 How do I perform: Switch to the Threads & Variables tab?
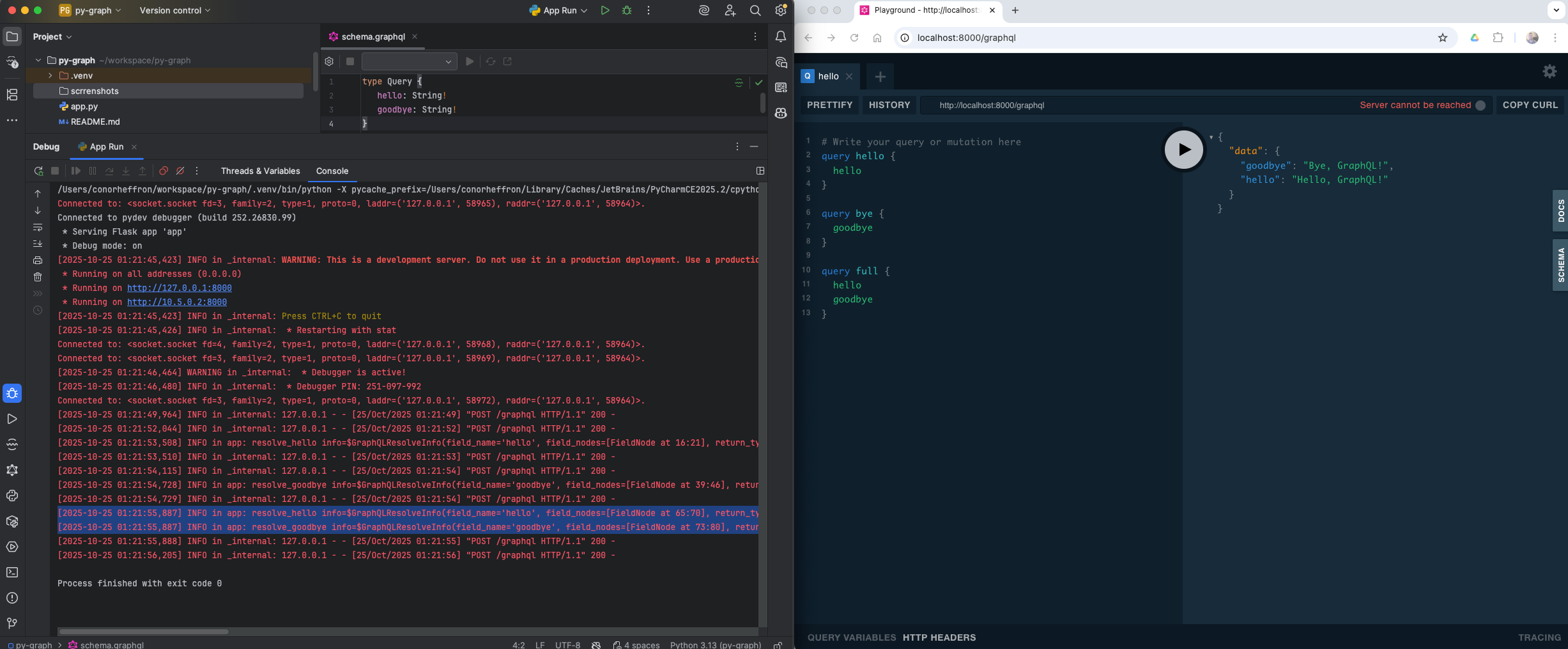pyautogui.click(x=260, y=171)
